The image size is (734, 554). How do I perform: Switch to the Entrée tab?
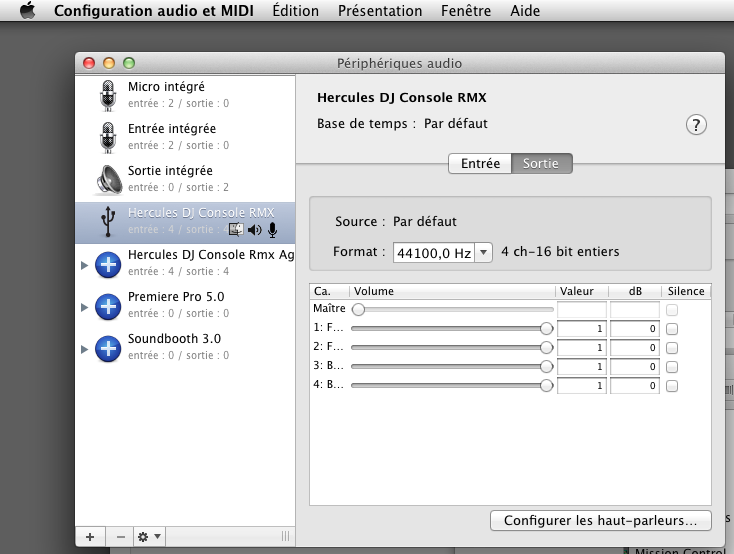[480, 163]
